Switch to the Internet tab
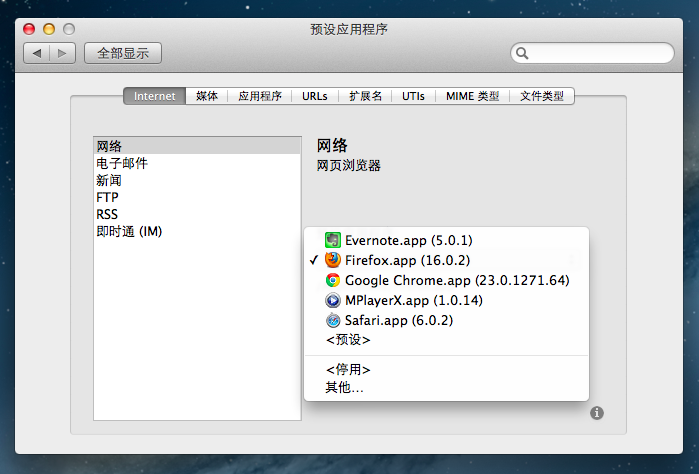 pos(154,96)
